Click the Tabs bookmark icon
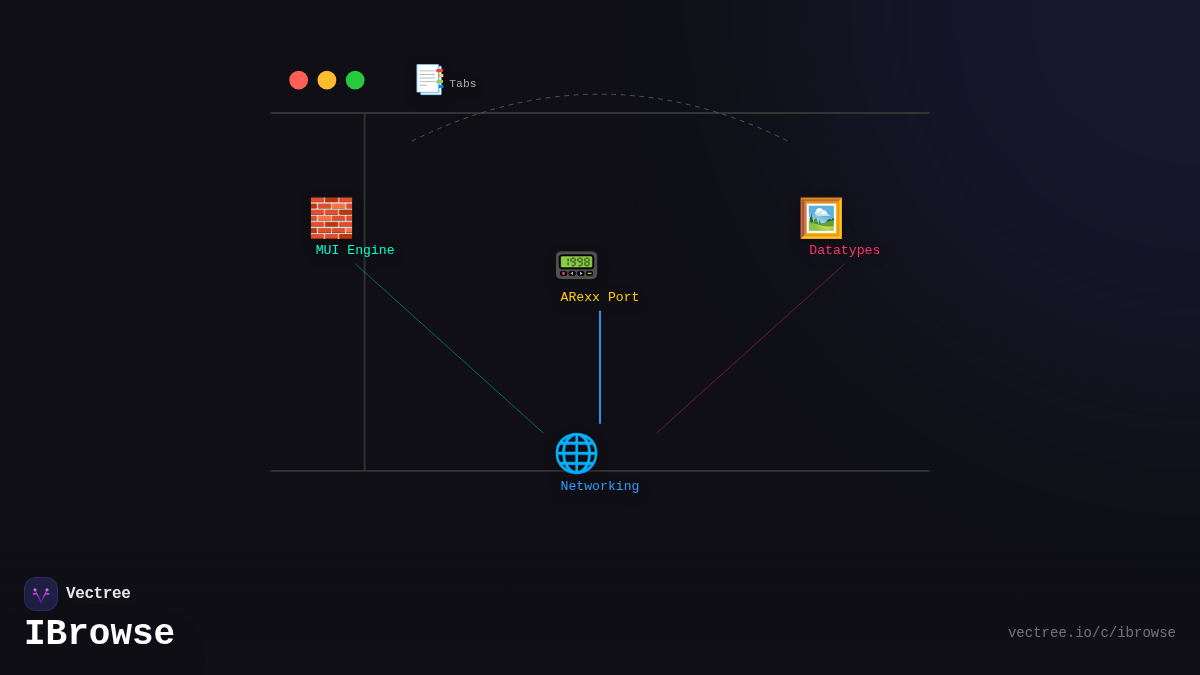1200x675 pixels. (x=429, y=79)
